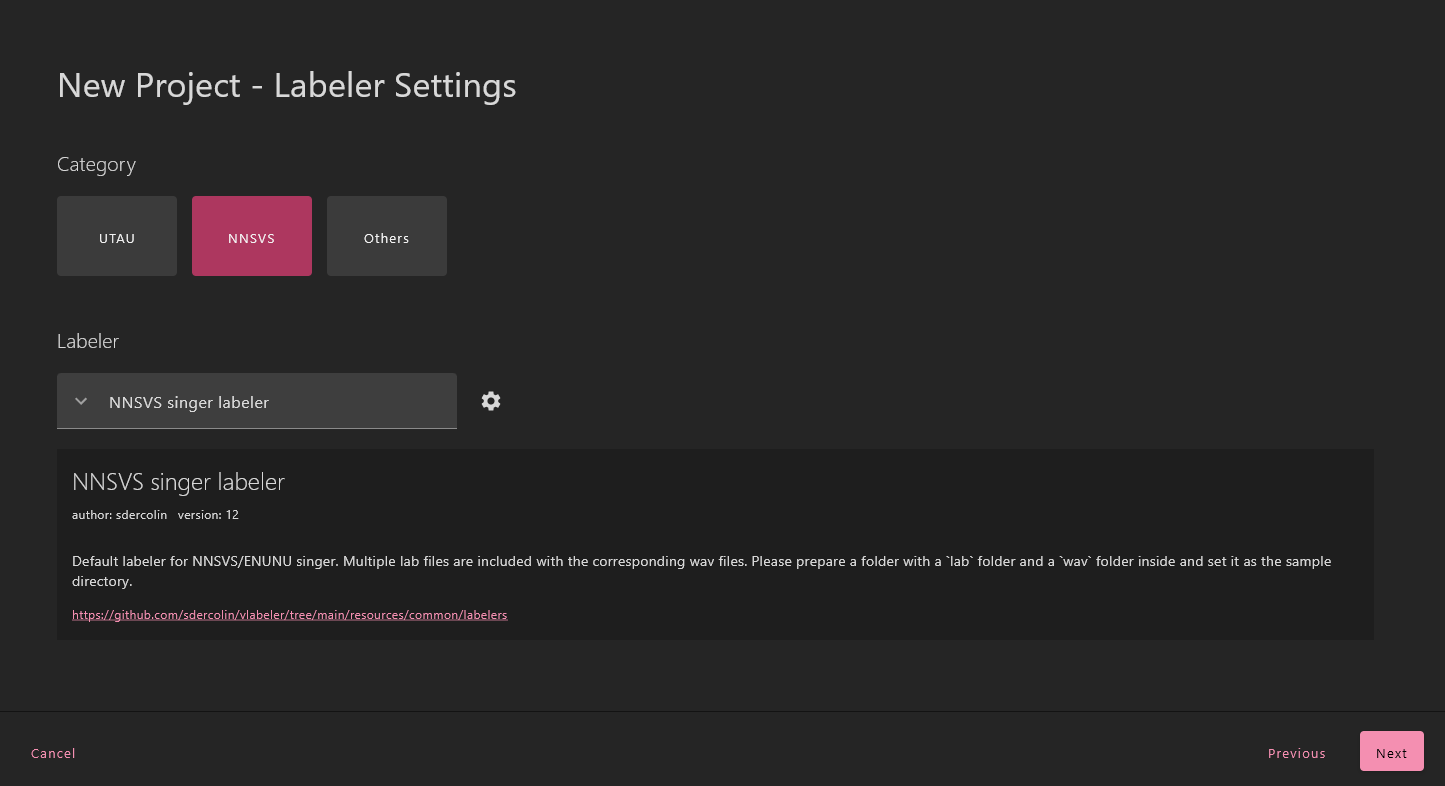
Task: Open labeler settings with the gear icon
Action: 490,401
